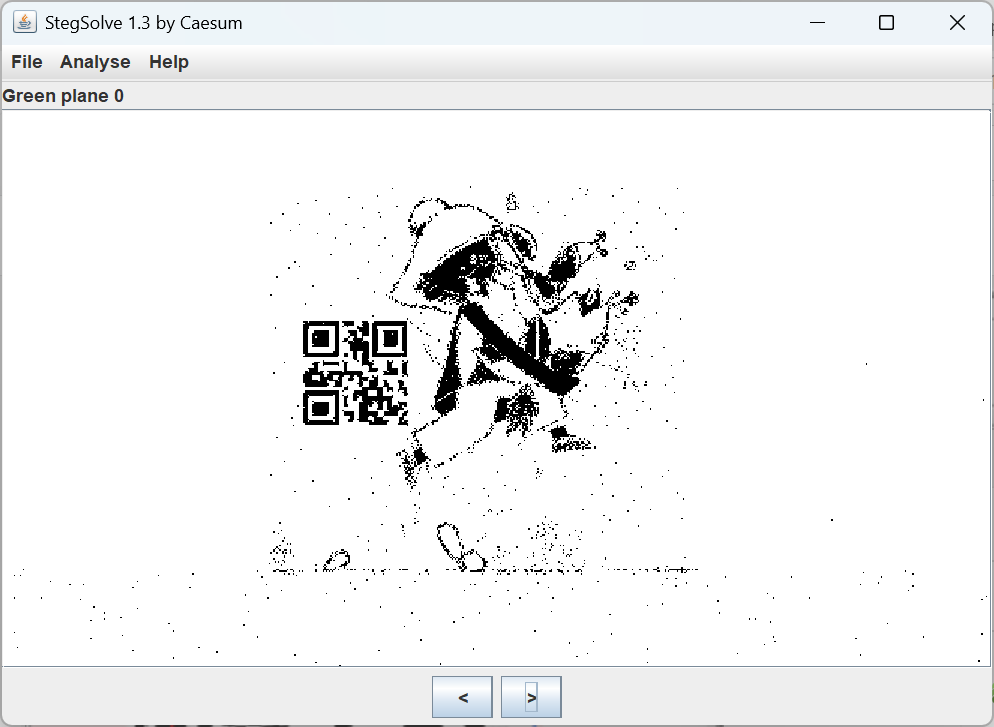
Task: Click the Java app icon in title bar
Action: click(24, 22)
